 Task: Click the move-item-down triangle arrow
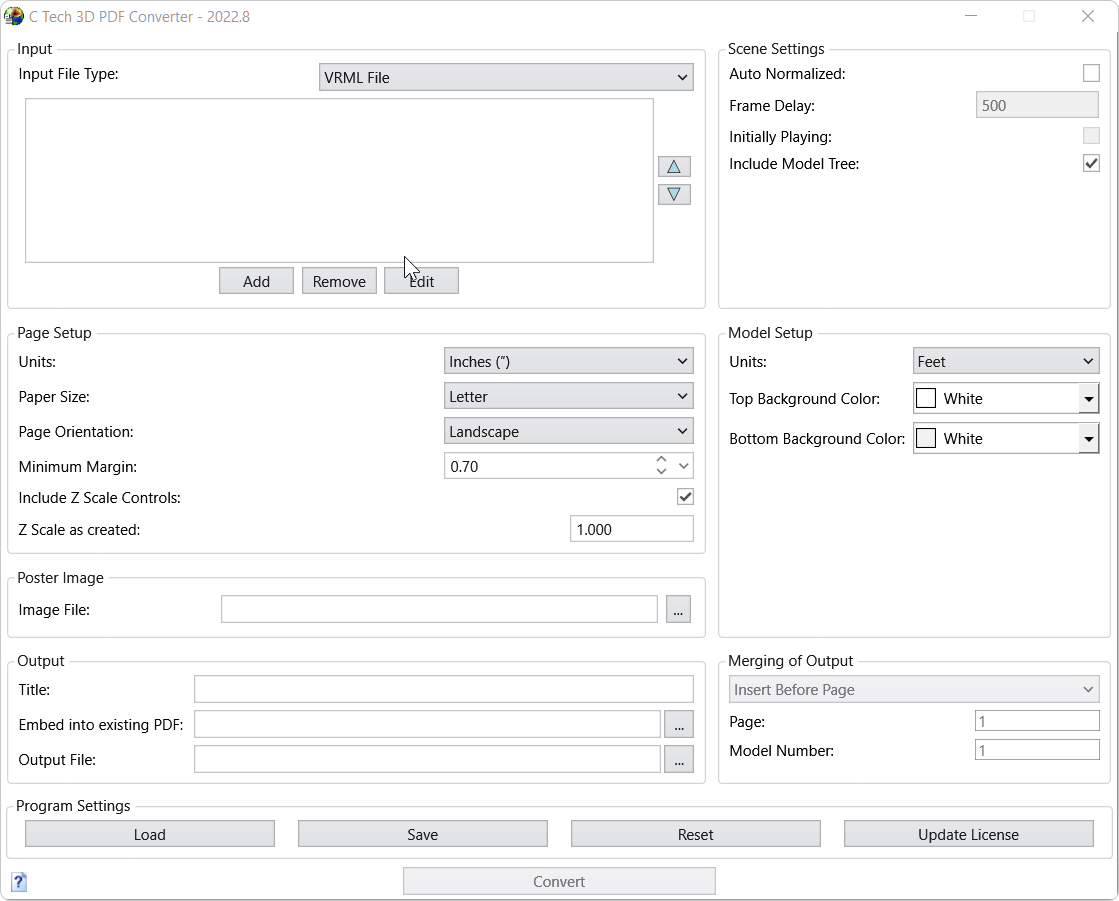click(674, 194)
